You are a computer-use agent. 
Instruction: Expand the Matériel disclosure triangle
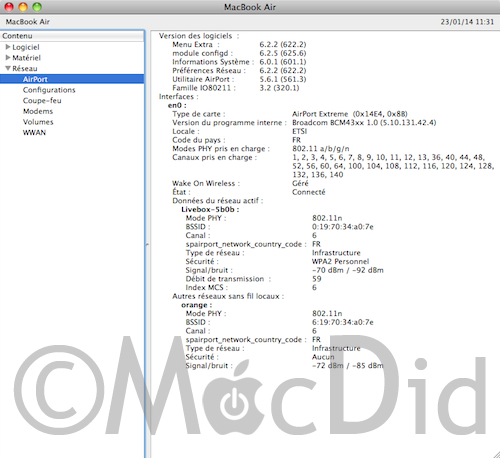[x=8, y=58]
